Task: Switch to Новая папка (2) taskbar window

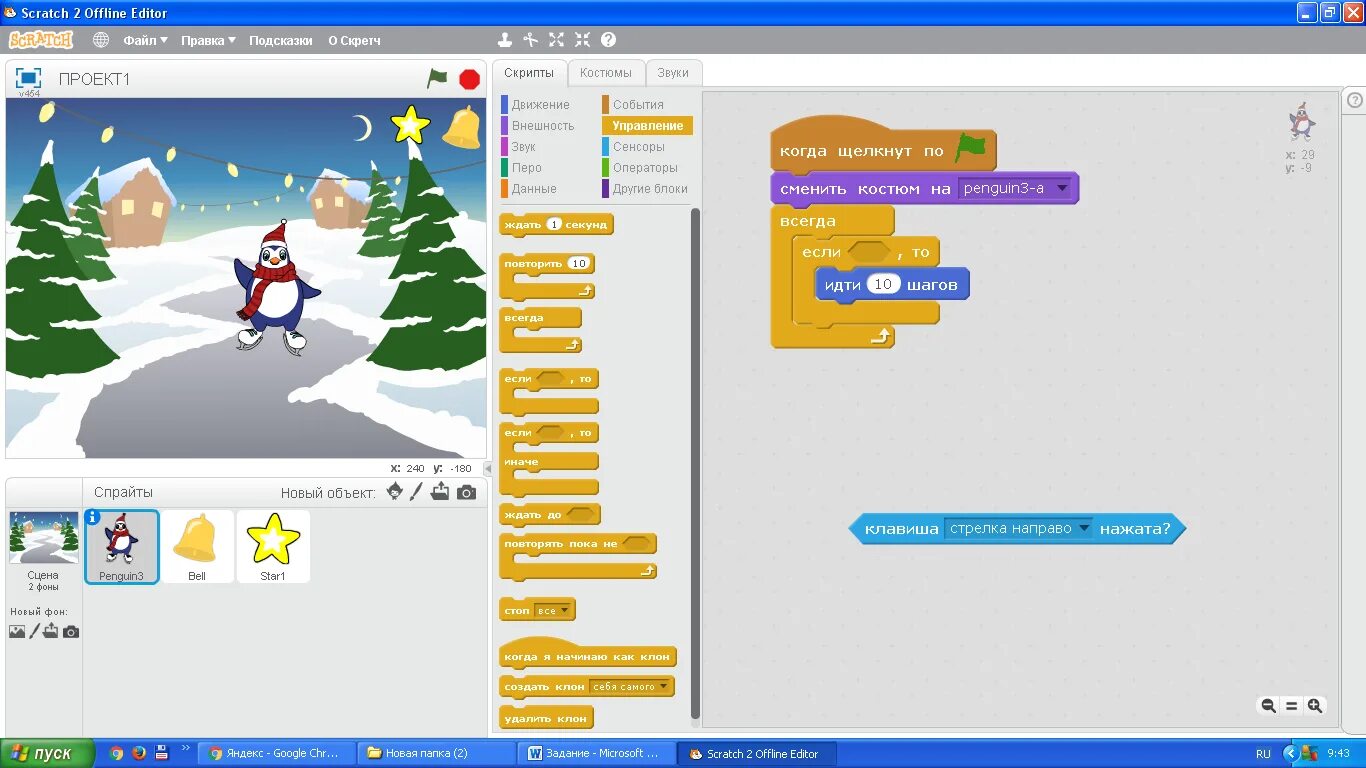Action: click(436, 753)
